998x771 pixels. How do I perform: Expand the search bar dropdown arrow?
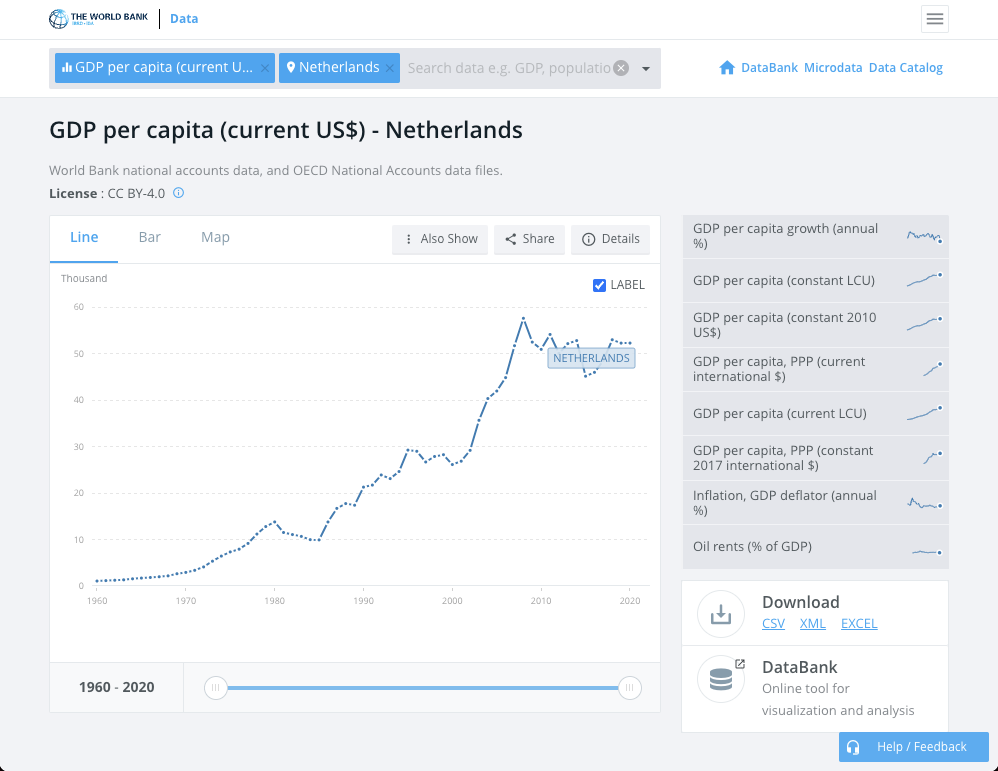pos(645,69)
